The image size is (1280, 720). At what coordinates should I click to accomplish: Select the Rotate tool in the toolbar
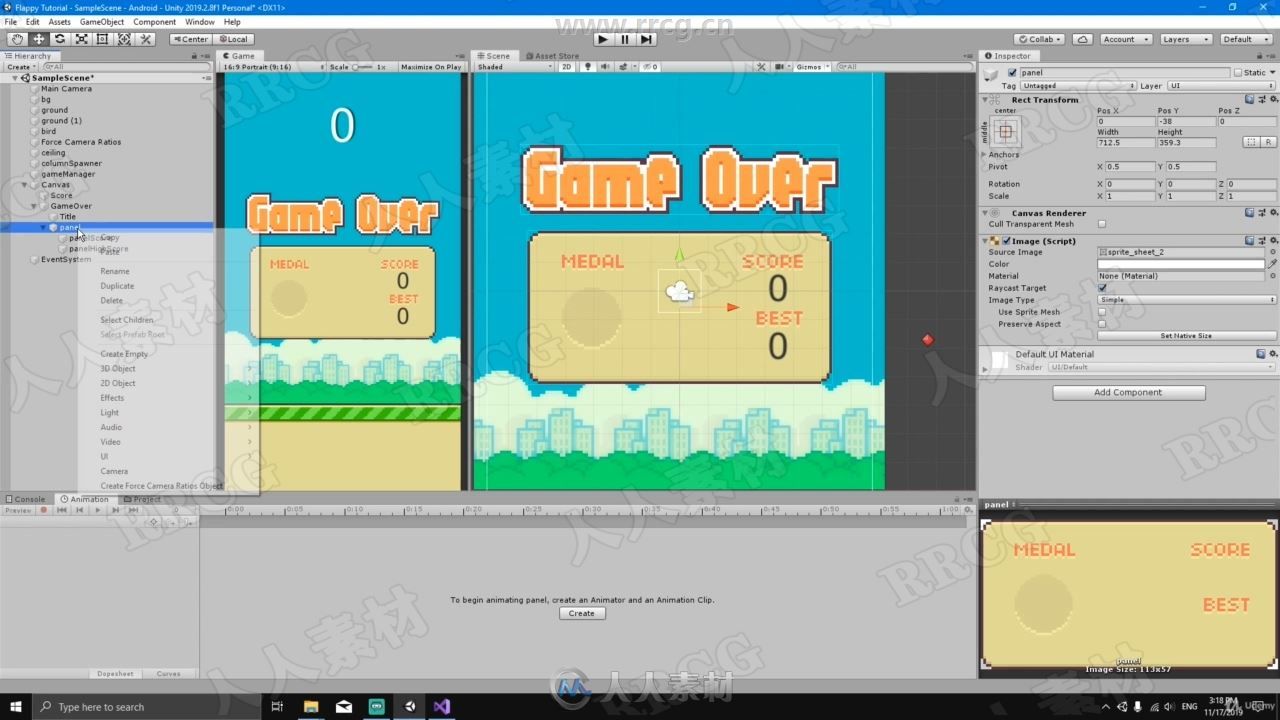[60, 39]
